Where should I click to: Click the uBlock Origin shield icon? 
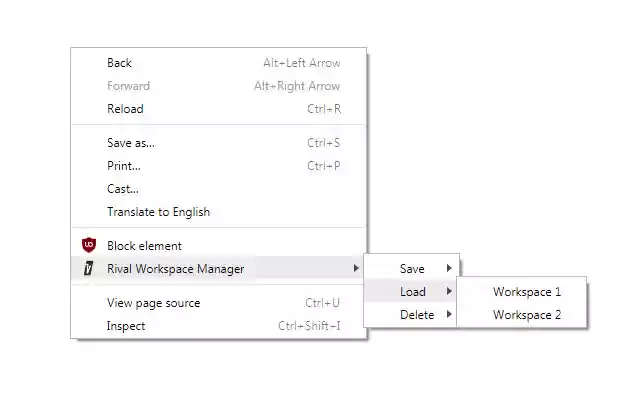89,245
